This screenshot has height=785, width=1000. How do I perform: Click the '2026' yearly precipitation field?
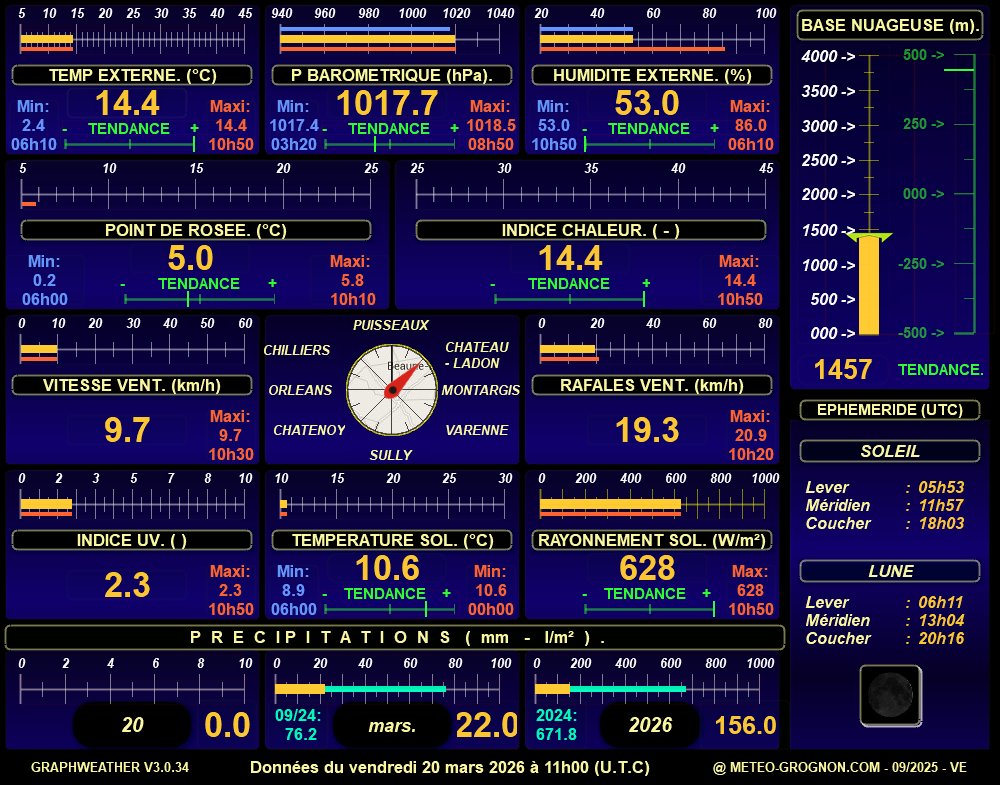652,725
